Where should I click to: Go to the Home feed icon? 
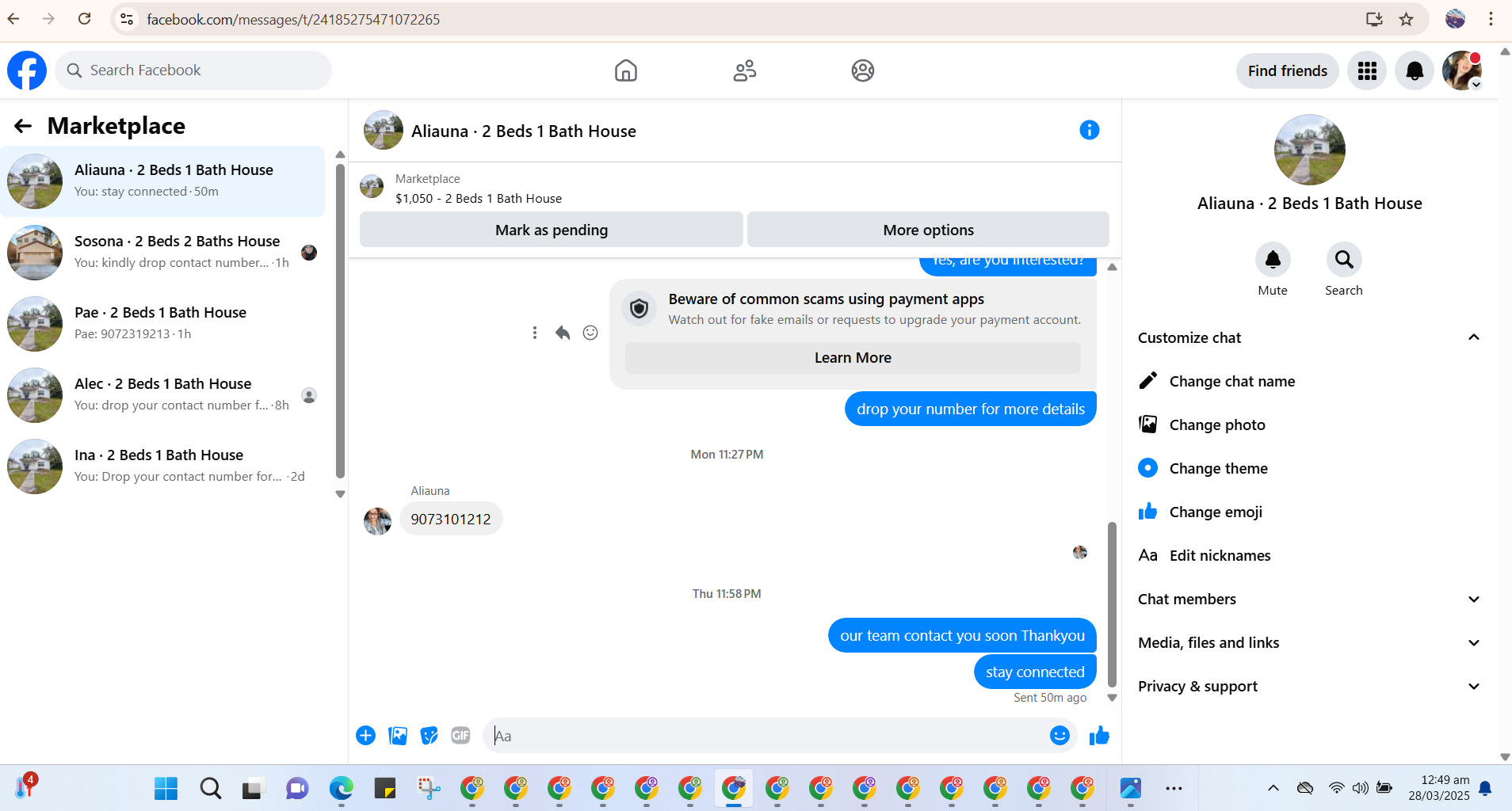626,70
